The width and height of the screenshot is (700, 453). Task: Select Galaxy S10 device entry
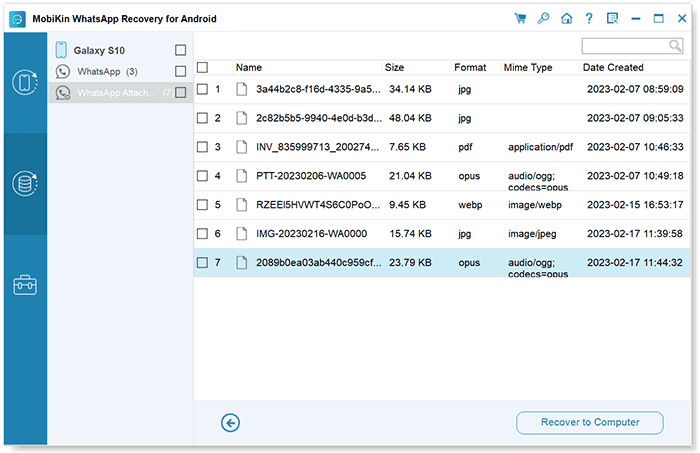coord(99,50)
